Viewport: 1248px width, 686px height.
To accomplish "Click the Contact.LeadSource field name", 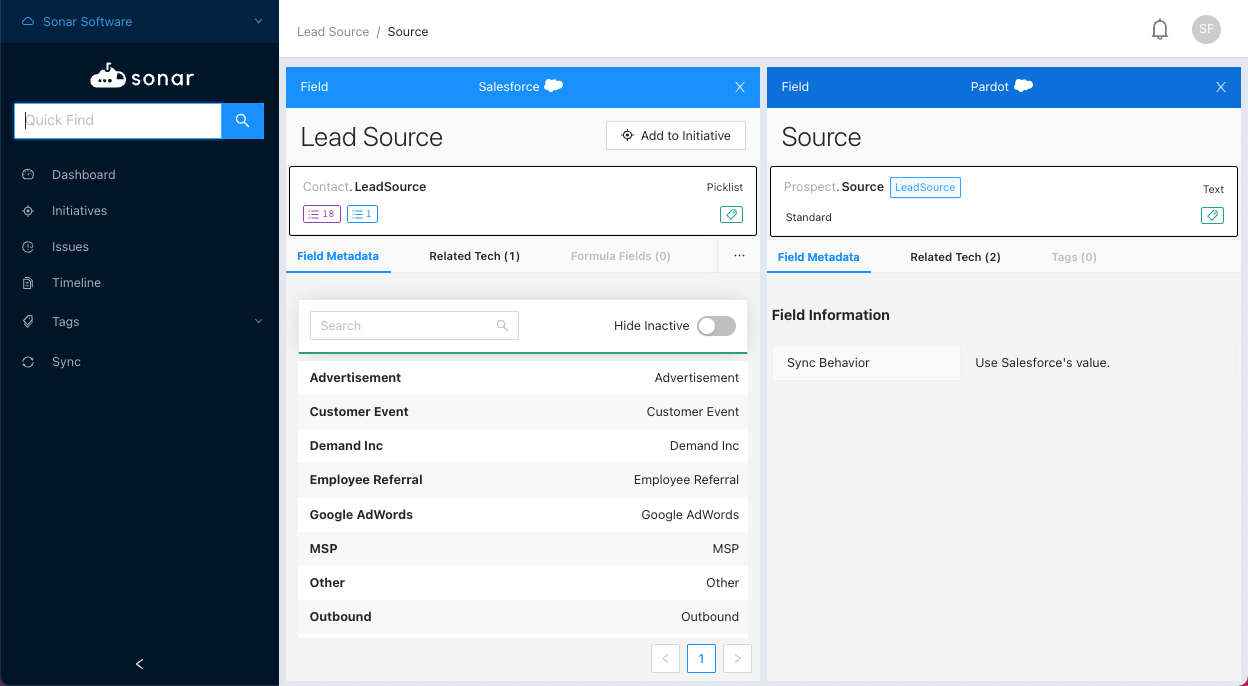I will pos(365,187).
